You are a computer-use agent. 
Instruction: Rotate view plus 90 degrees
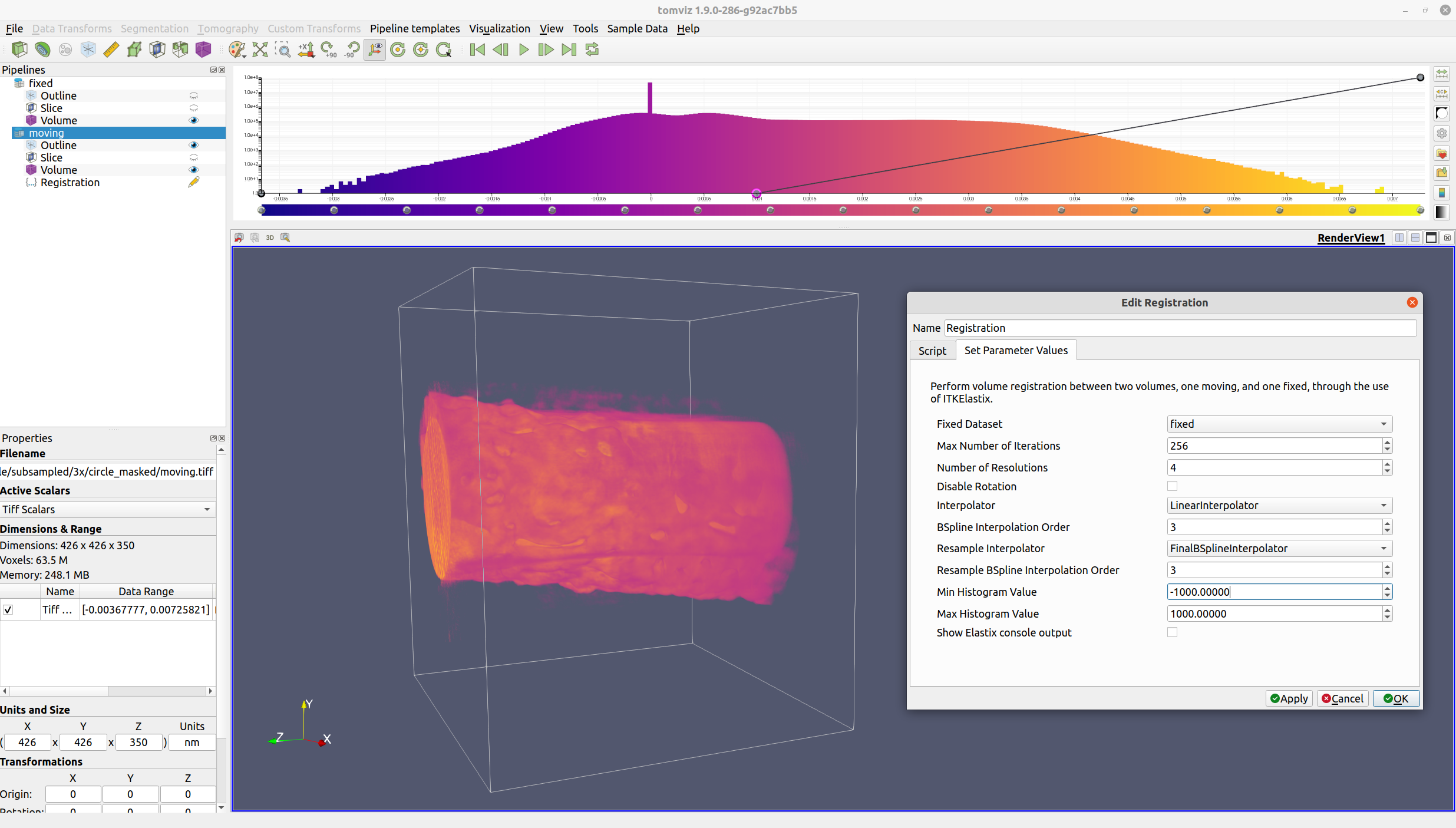pyautogui.click(x=329, y=50)
